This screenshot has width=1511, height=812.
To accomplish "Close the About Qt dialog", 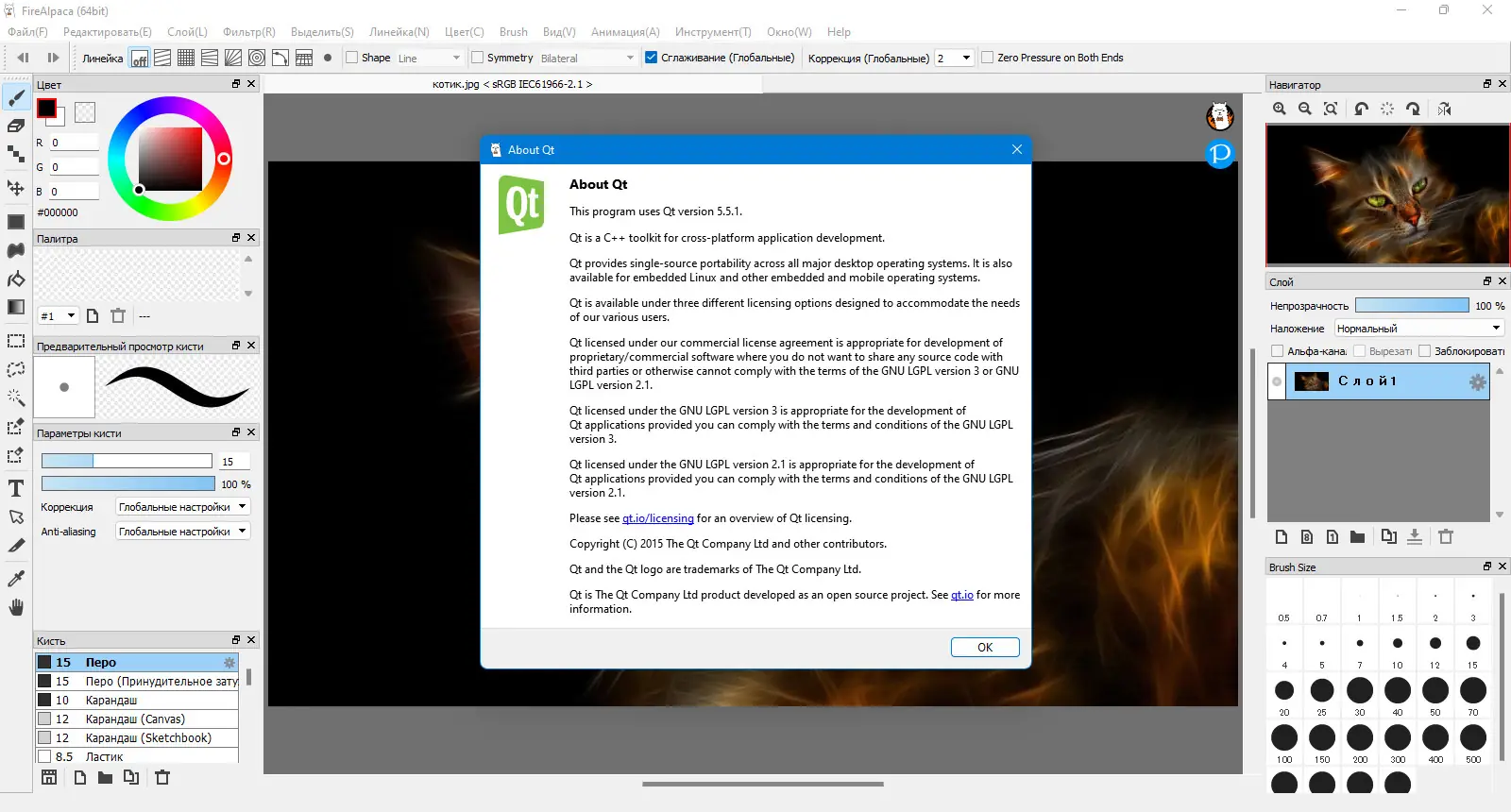I will [1017, 149].
